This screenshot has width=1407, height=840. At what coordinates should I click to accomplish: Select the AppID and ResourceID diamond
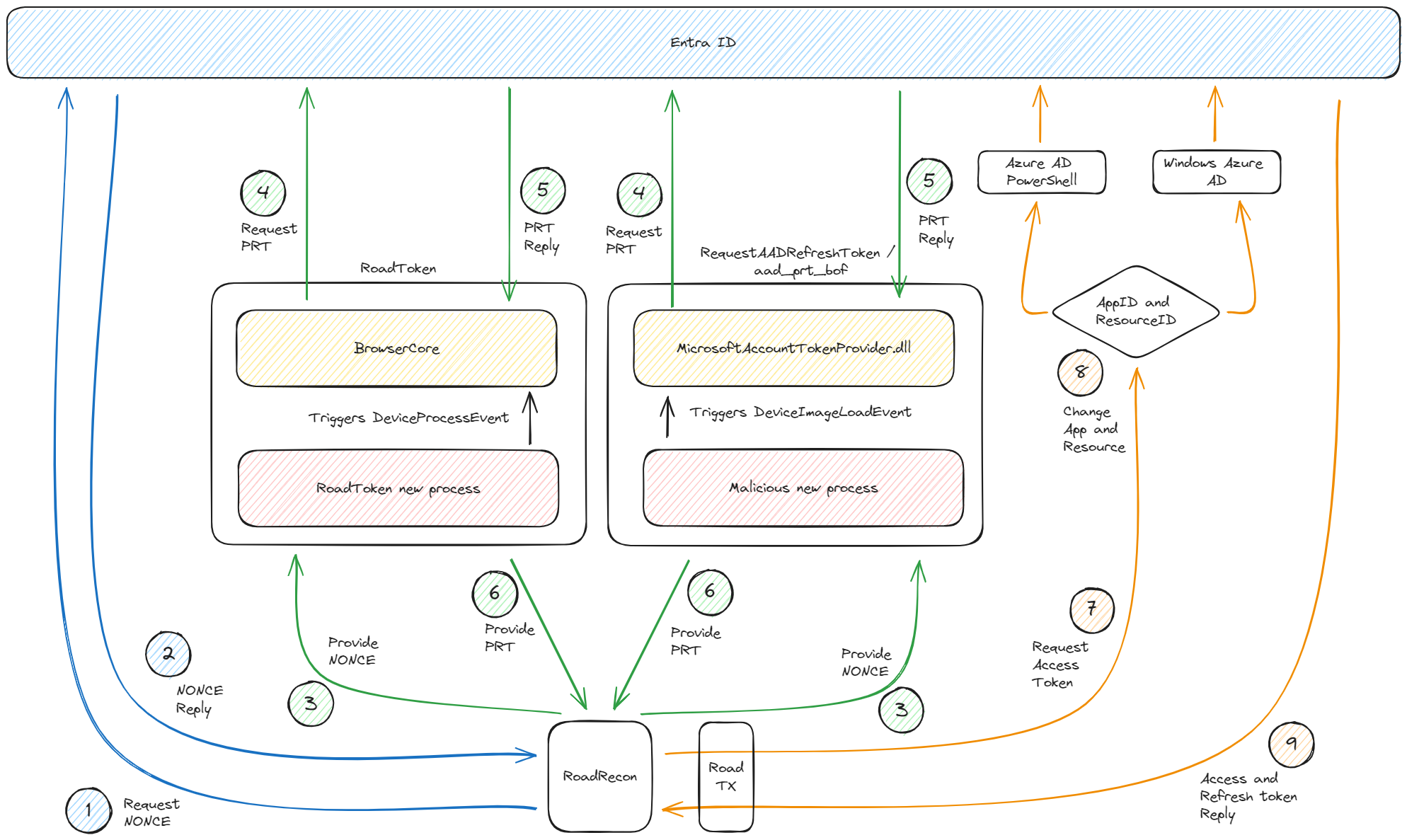pyautogui.click(x=1135, y=311)
